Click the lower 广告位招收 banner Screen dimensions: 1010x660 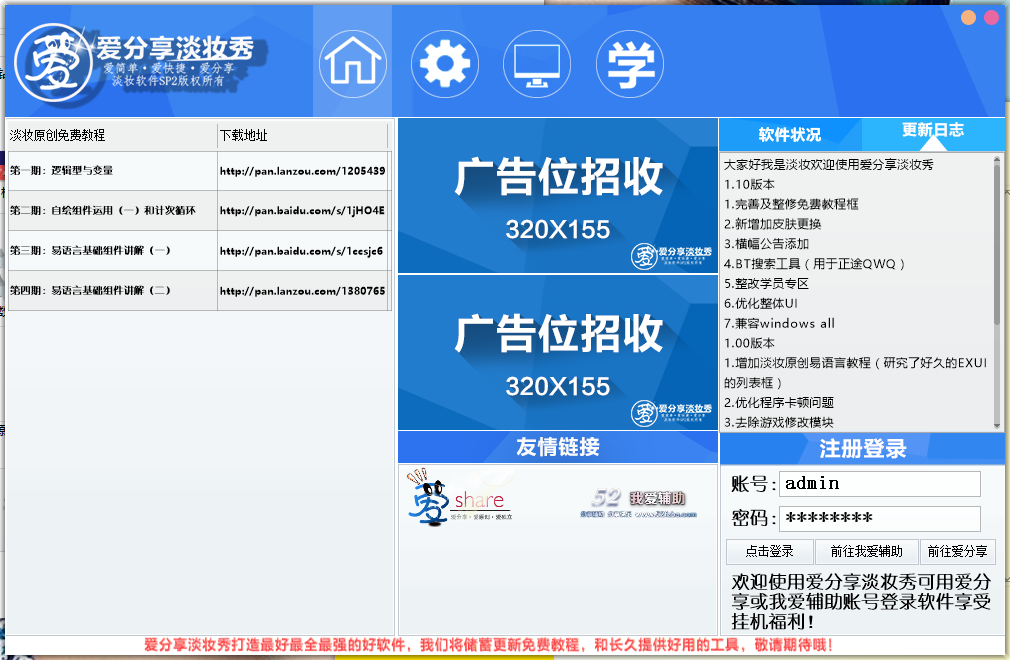(x=558, y=353)
